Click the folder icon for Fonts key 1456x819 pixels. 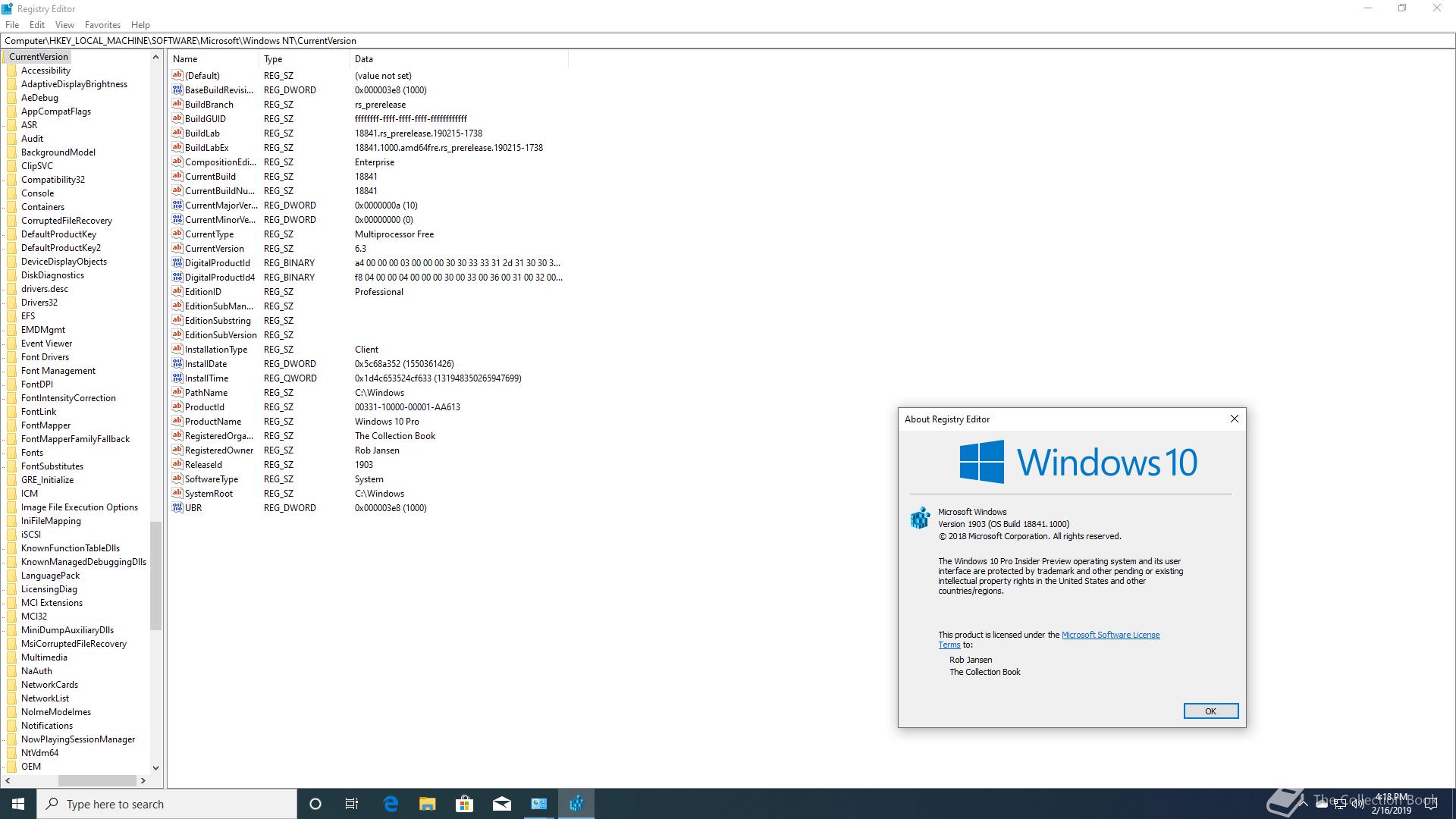(11, 453)
